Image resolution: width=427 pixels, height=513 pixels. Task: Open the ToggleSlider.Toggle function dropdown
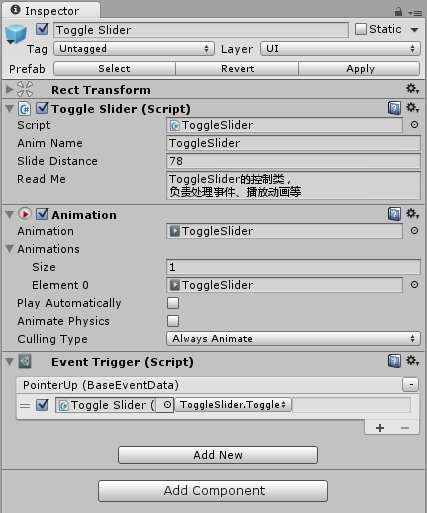click(x=233, y=405)
